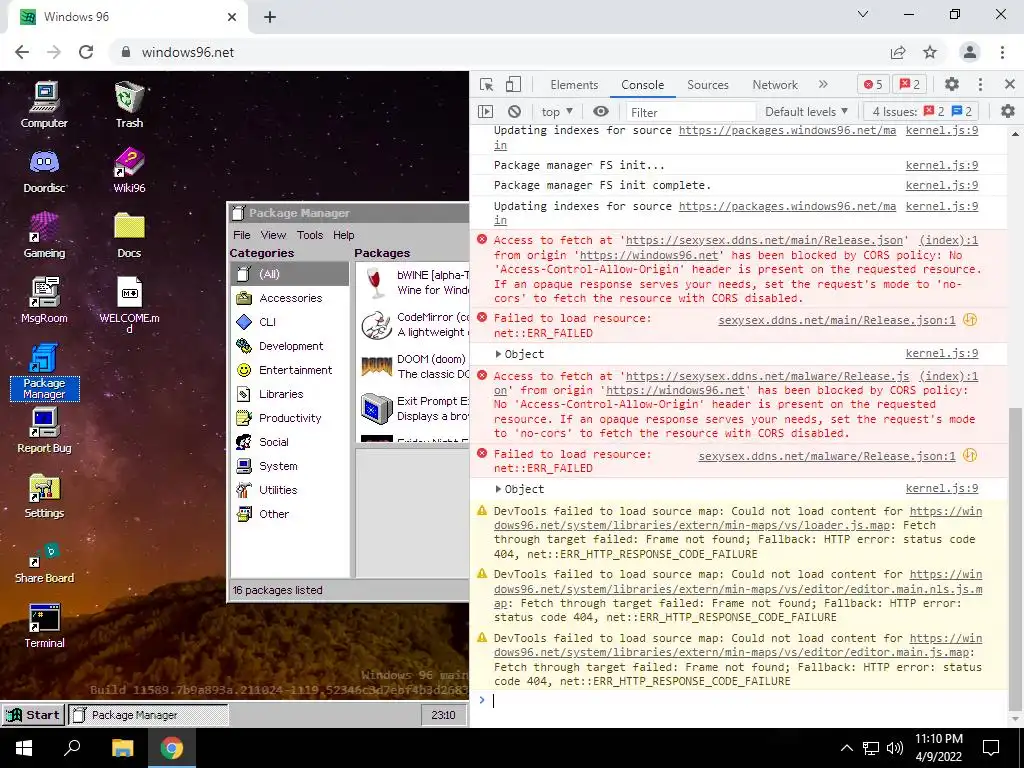This screenshot has width=1024, height=768.
Task: Select the Accessories category
Action: point(290,298)
